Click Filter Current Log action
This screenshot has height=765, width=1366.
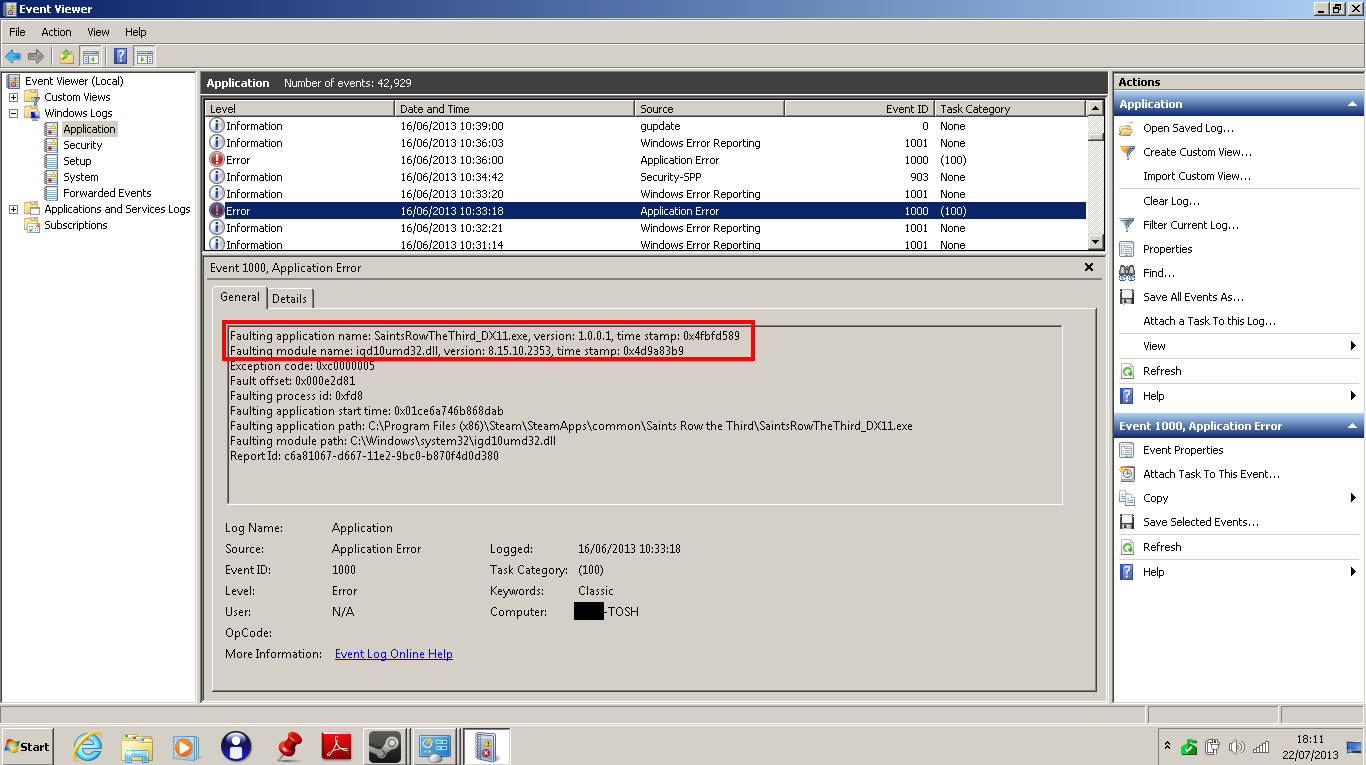pos(1191,225)
